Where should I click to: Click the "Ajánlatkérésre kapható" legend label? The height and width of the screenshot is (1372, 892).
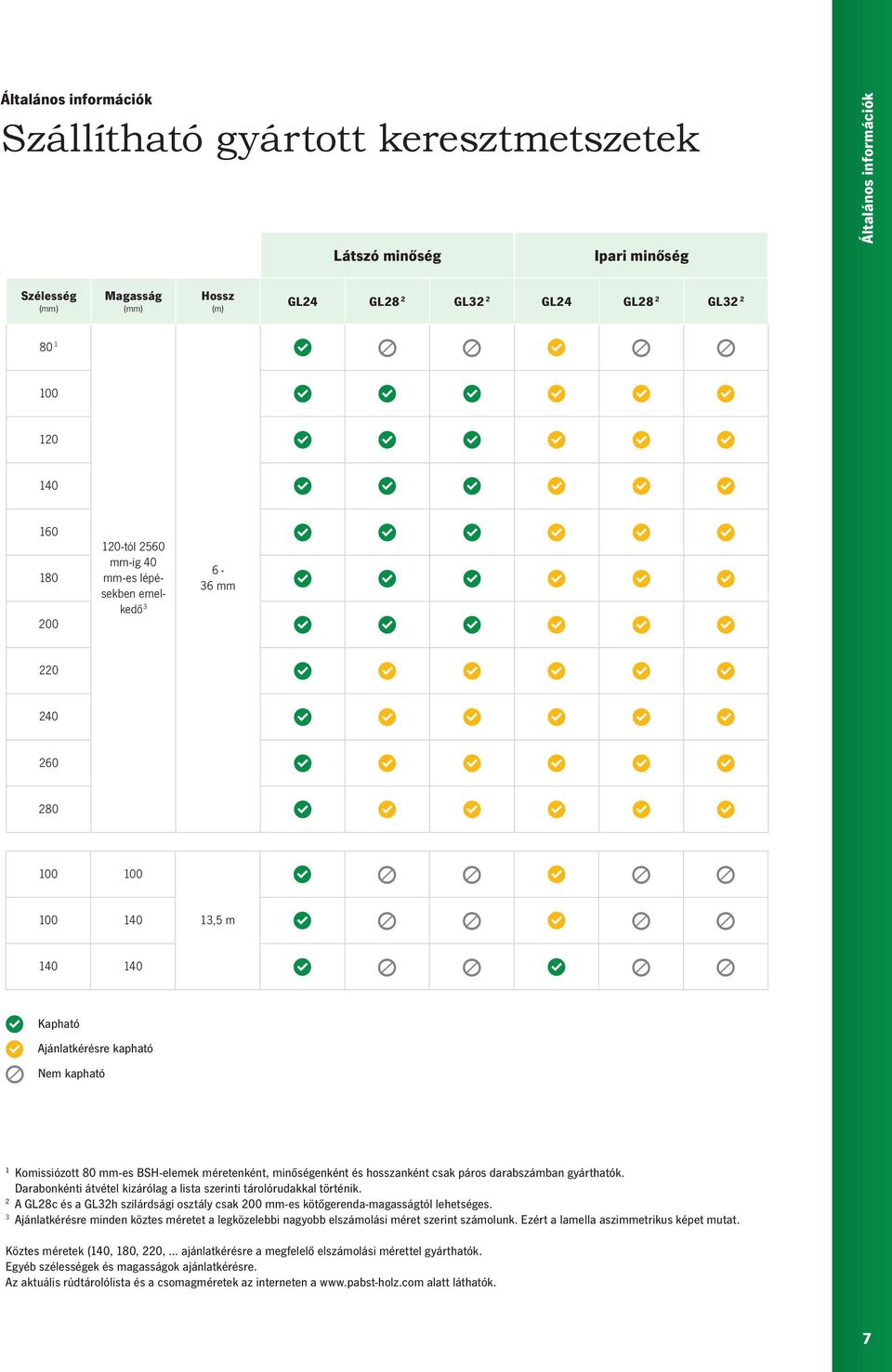[96, 1049]
